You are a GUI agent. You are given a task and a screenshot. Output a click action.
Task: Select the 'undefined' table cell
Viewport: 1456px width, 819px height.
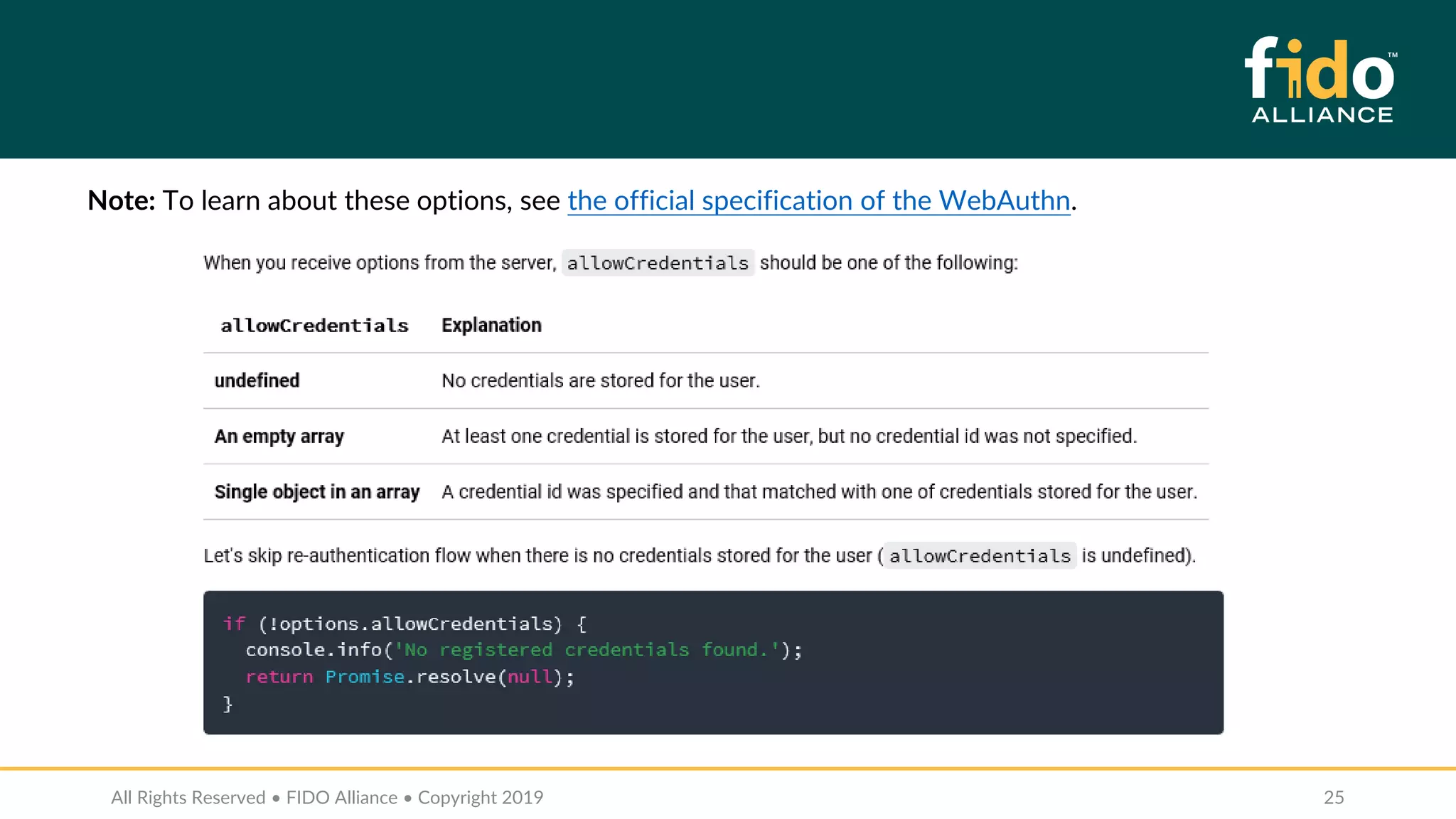(x=257, y=380)
